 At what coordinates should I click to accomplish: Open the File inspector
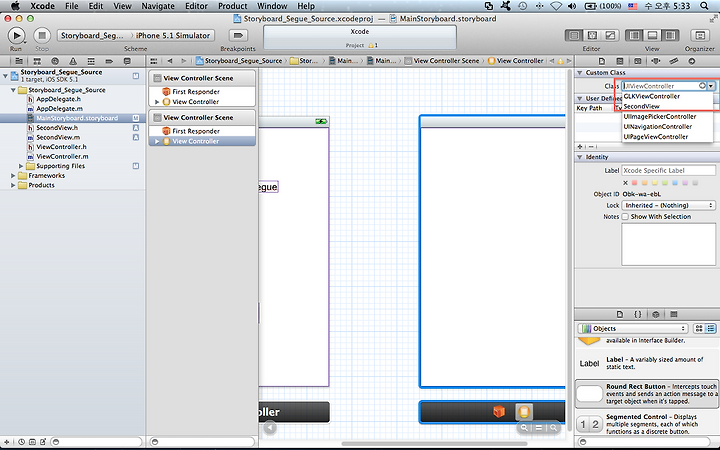tap(602, 61)
